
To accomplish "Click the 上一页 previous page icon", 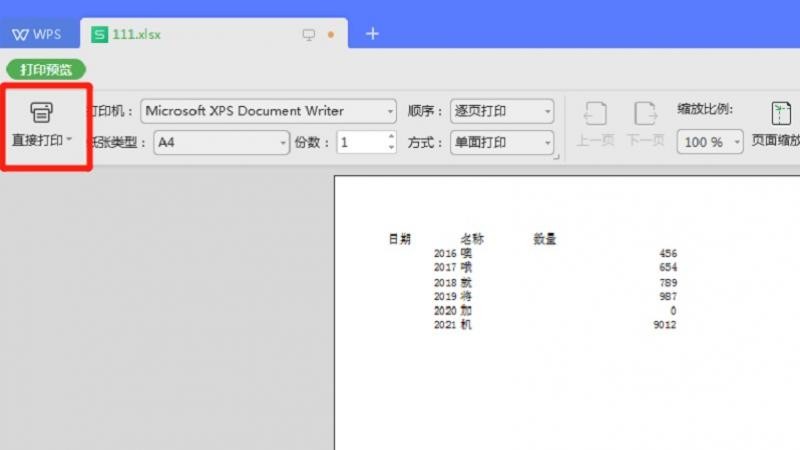I will (x=594, y=113).
